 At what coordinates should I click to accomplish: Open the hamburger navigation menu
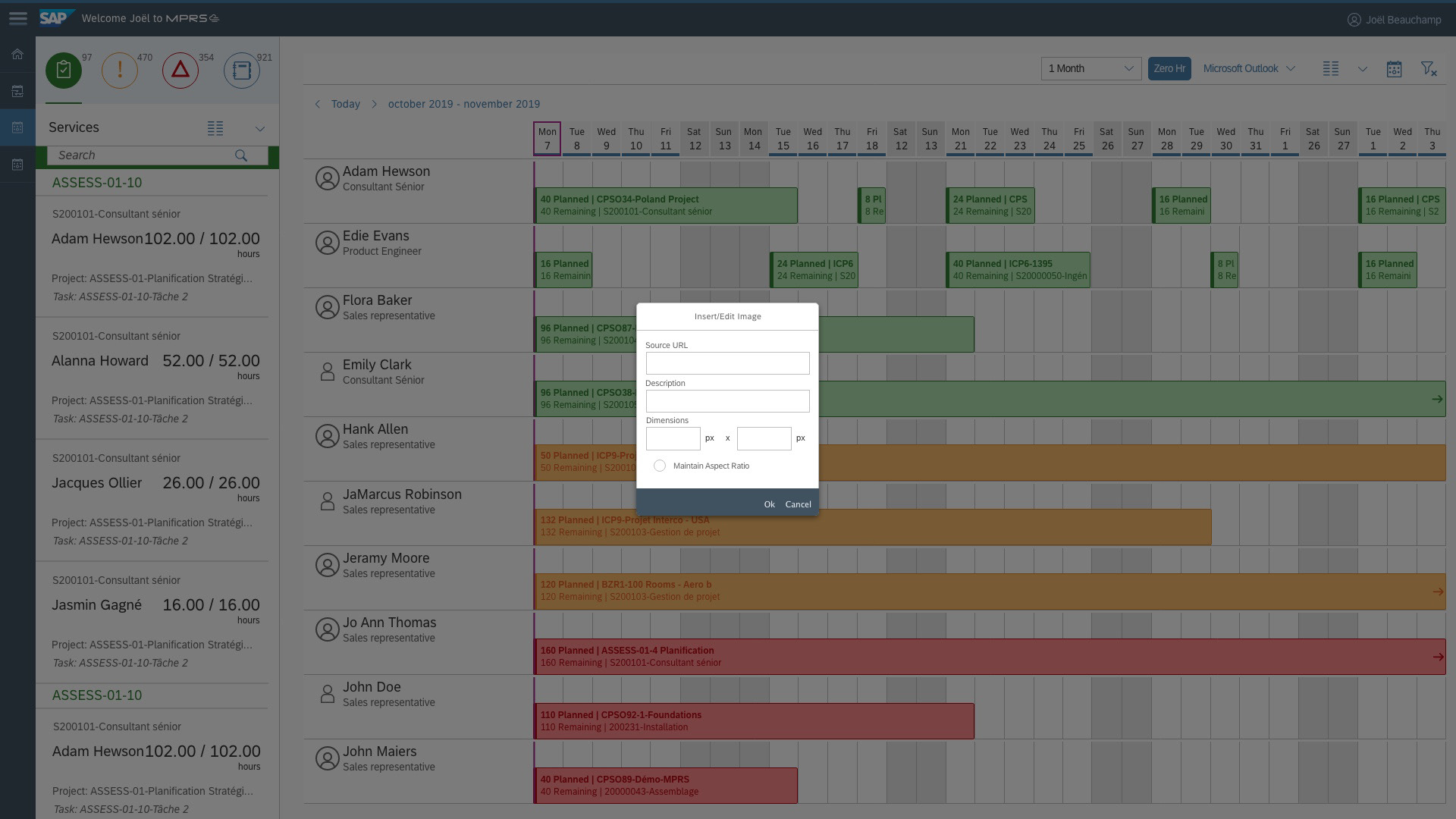(x=17, y=18)
